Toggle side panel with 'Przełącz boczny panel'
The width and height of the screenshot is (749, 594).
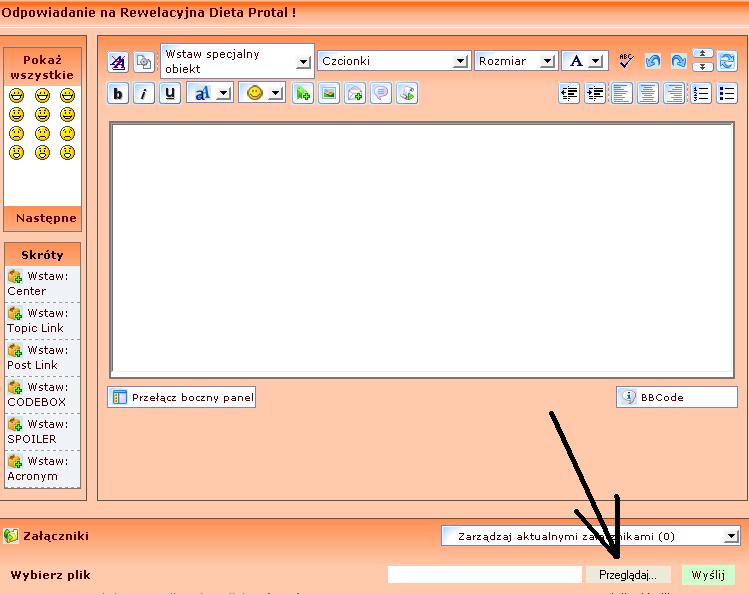(182, 397)
